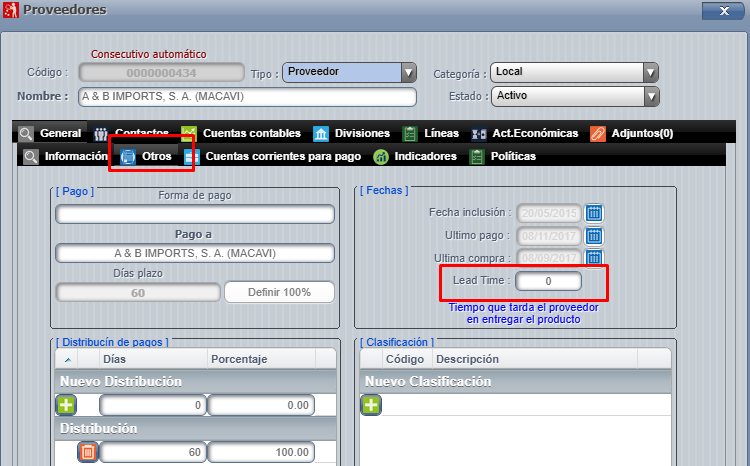This screenshot has width=750, height=466.
Task: Click the Cuentas contables chart icon
Action: [x=188, y=133]
